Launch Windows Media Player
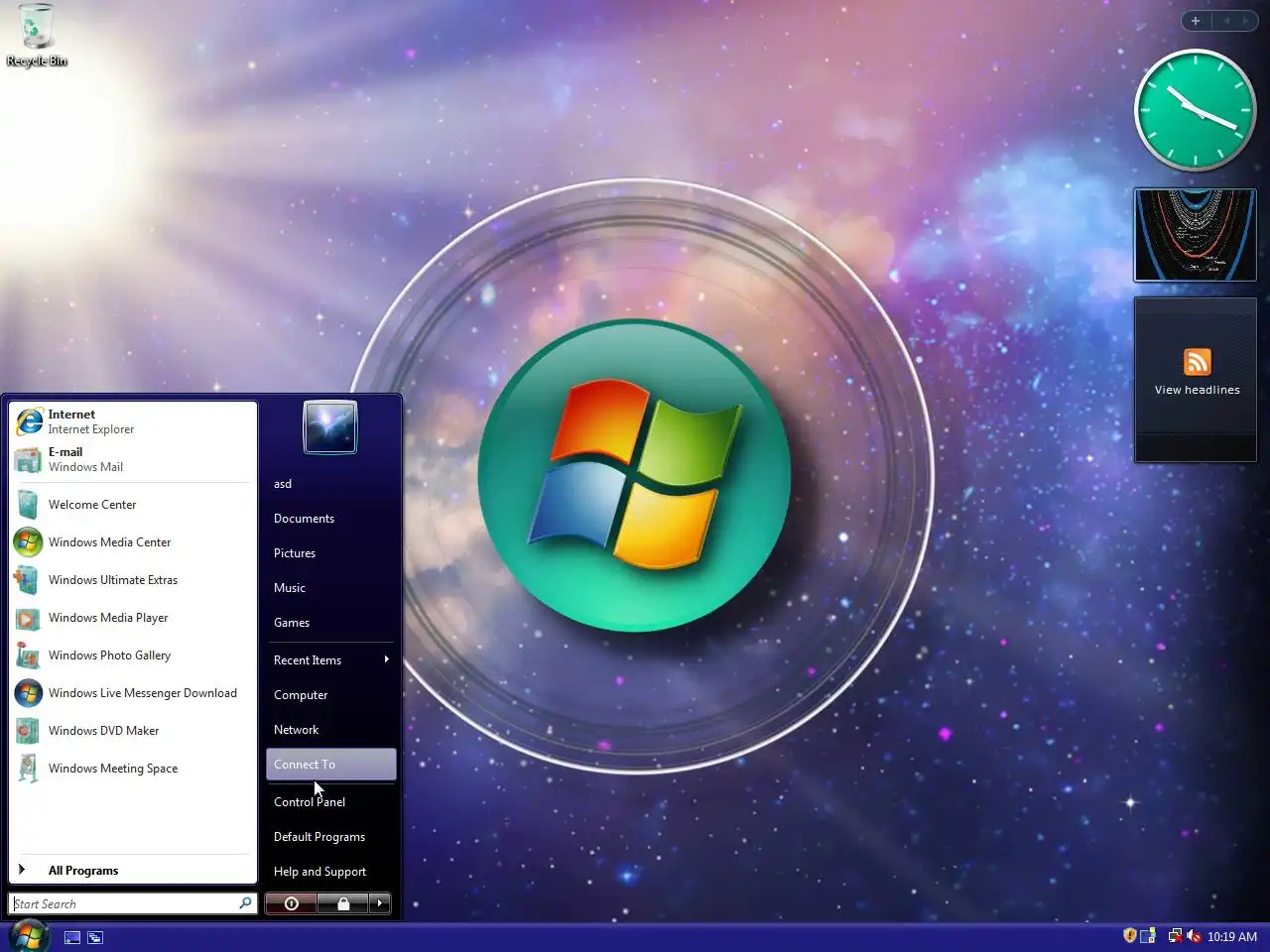 [133, 618]
